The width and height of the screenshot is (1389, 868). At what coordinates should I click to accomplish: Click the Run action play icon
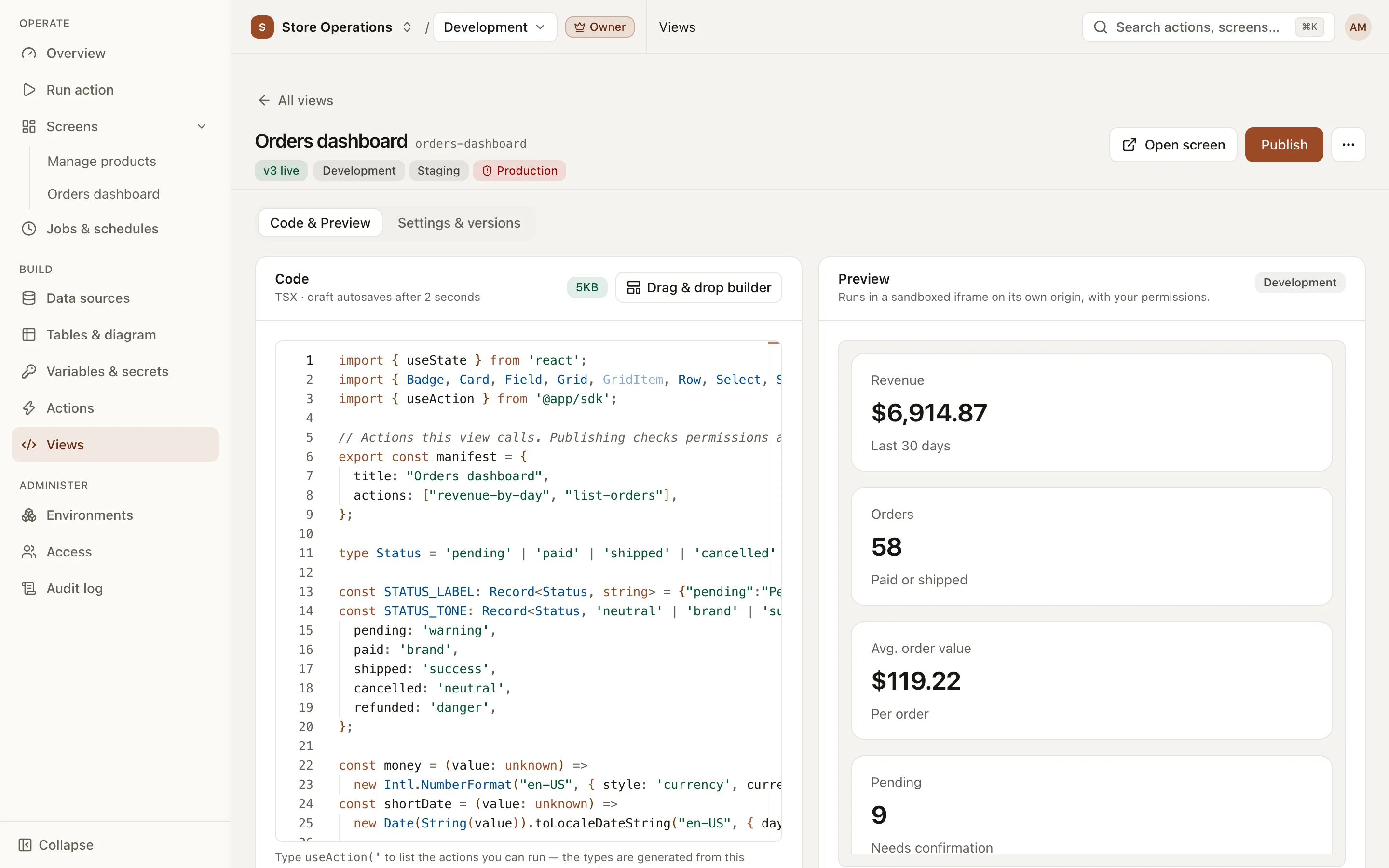[x=29, y=90]
